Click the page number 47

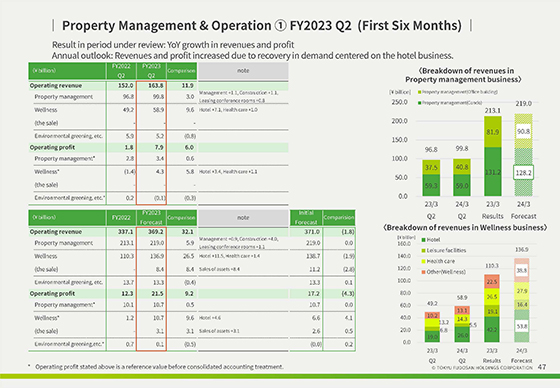[x=542, y=367]
